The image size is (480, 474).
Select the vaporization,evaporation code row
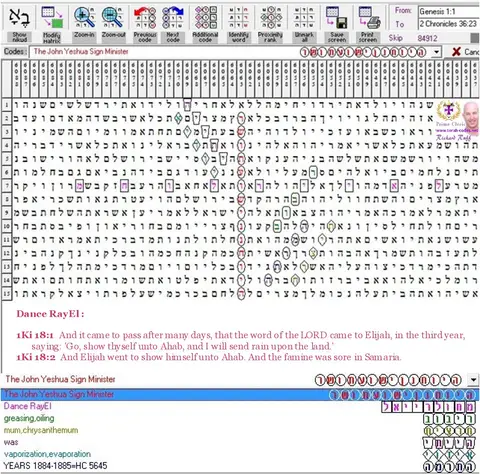pyautogui.click(x=240, y=454)
